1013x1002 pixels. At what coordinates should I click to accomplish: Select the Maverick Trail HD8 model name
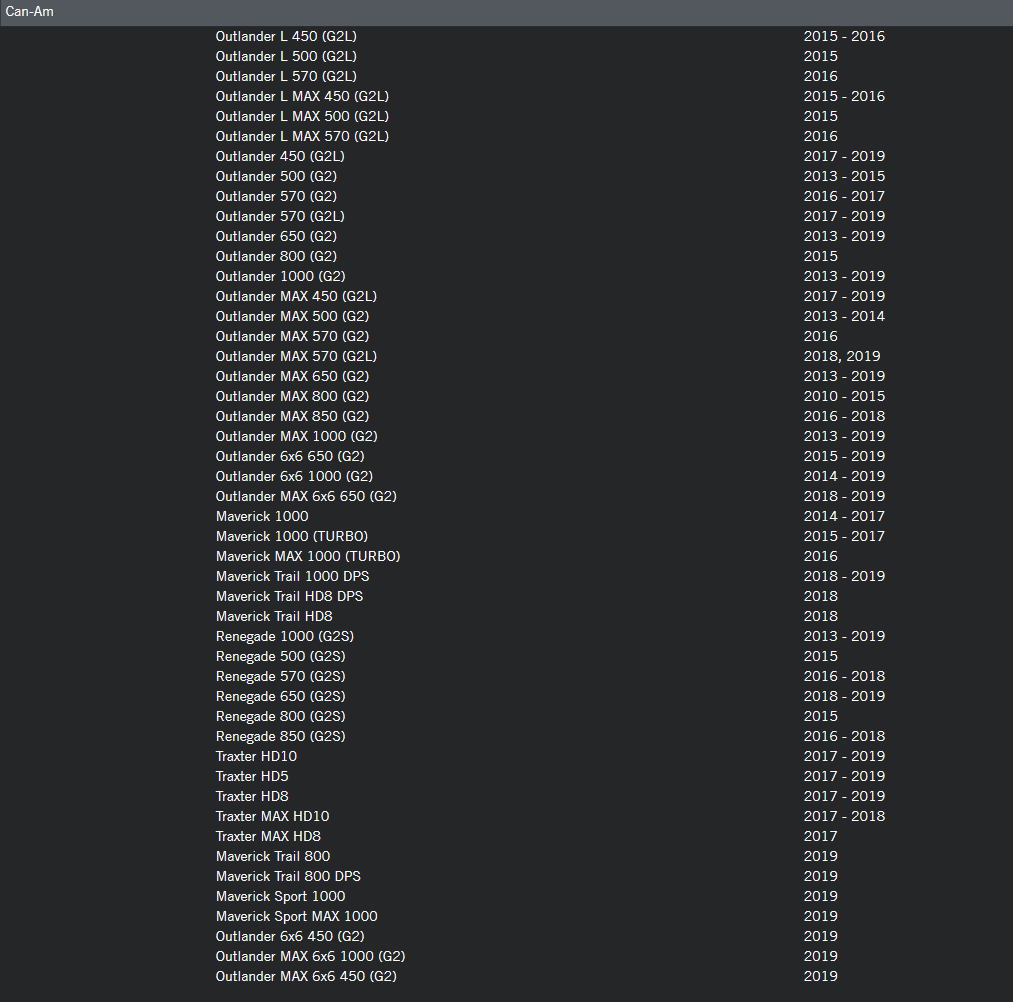[274, 617]
